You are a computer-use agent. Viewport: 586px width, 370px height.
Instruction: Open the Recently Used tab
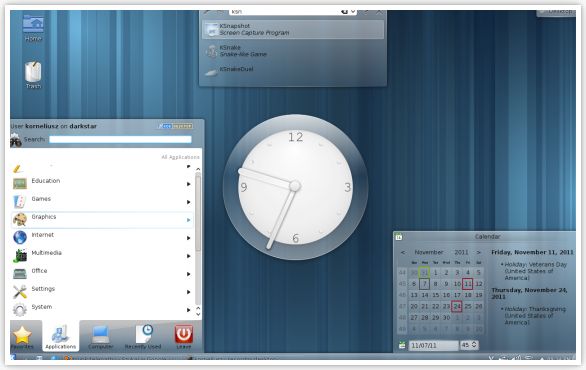[143, 336]
